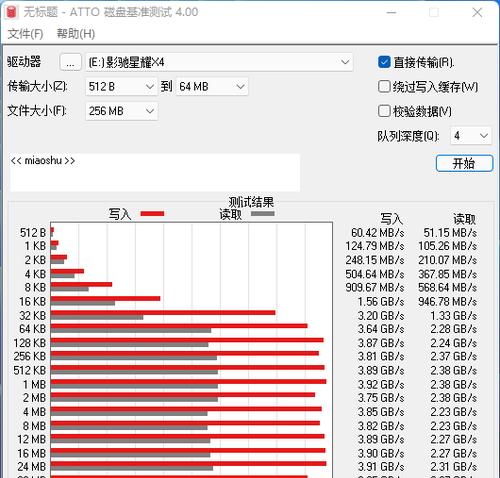
Task: Click the 开始 start button
Action: coord(464,163)
